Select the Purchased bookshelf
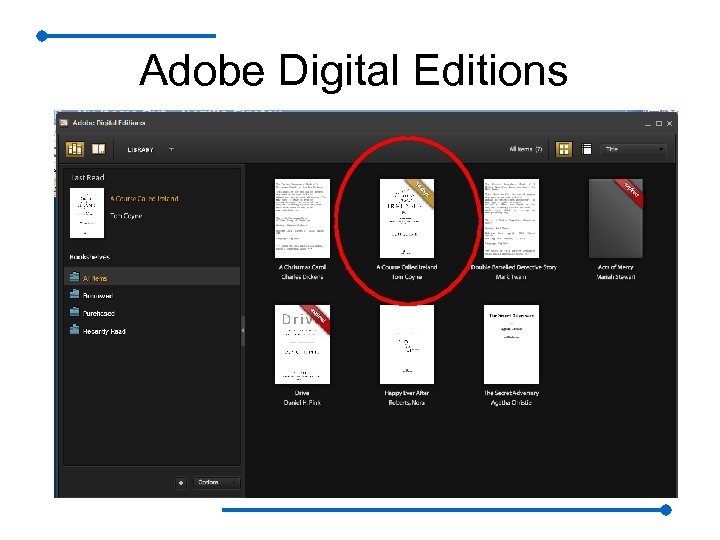 pyautogui.click(x=152, y=313)
